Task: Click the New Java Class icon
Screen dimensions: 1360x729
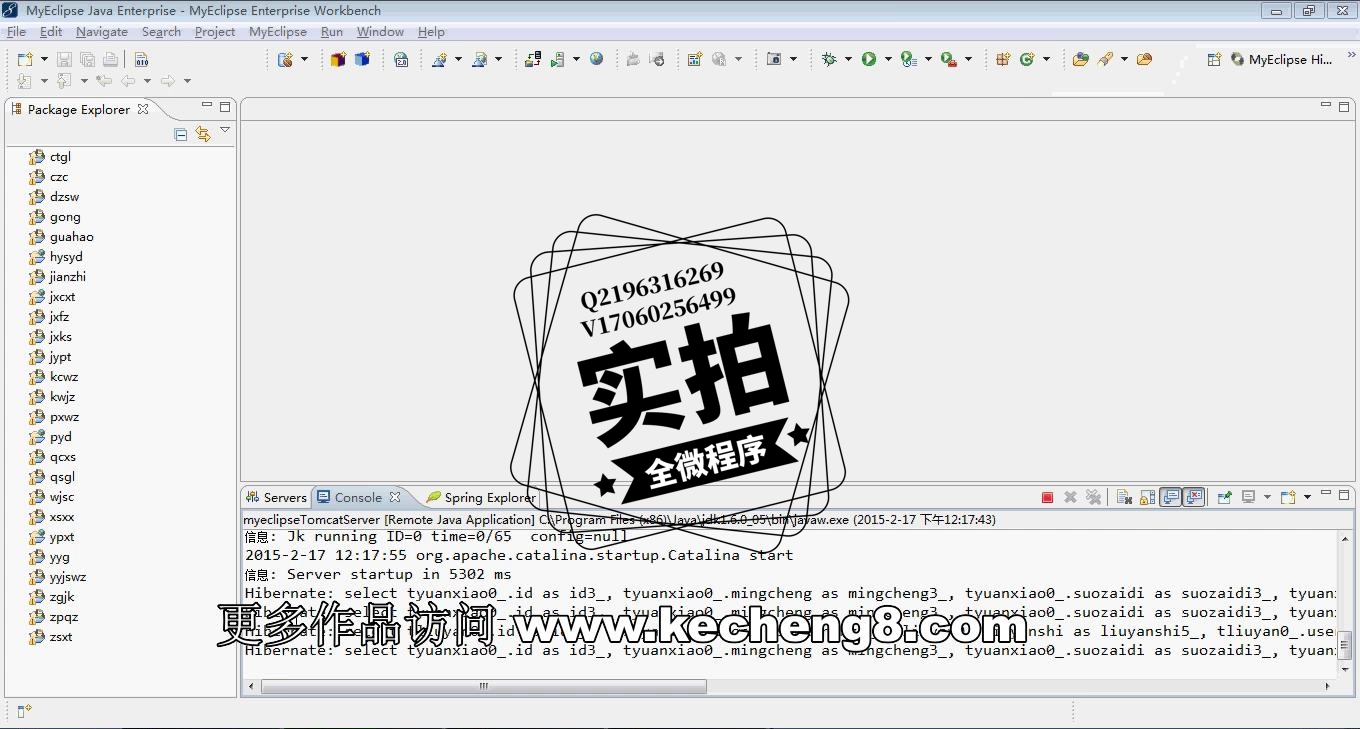Action: (1027, 60)
